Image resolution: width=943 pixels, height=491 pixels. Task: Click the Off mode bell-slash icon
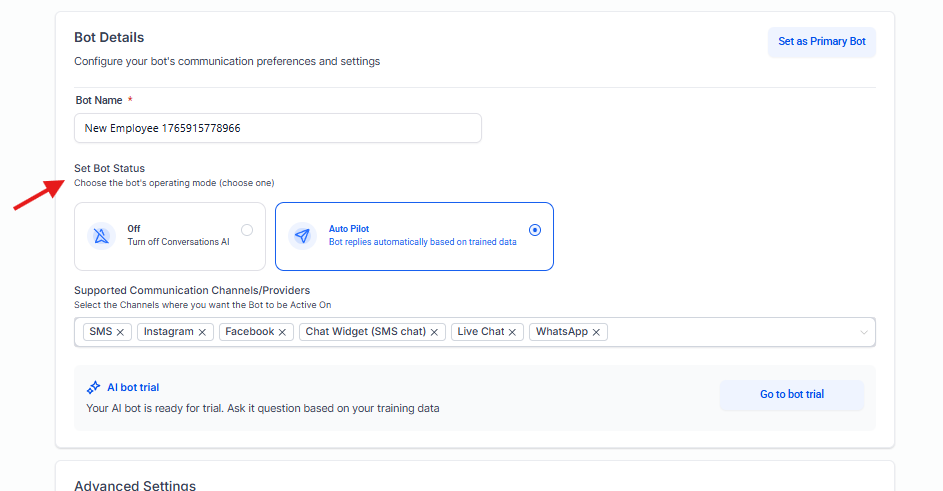(x=103, y=236)
